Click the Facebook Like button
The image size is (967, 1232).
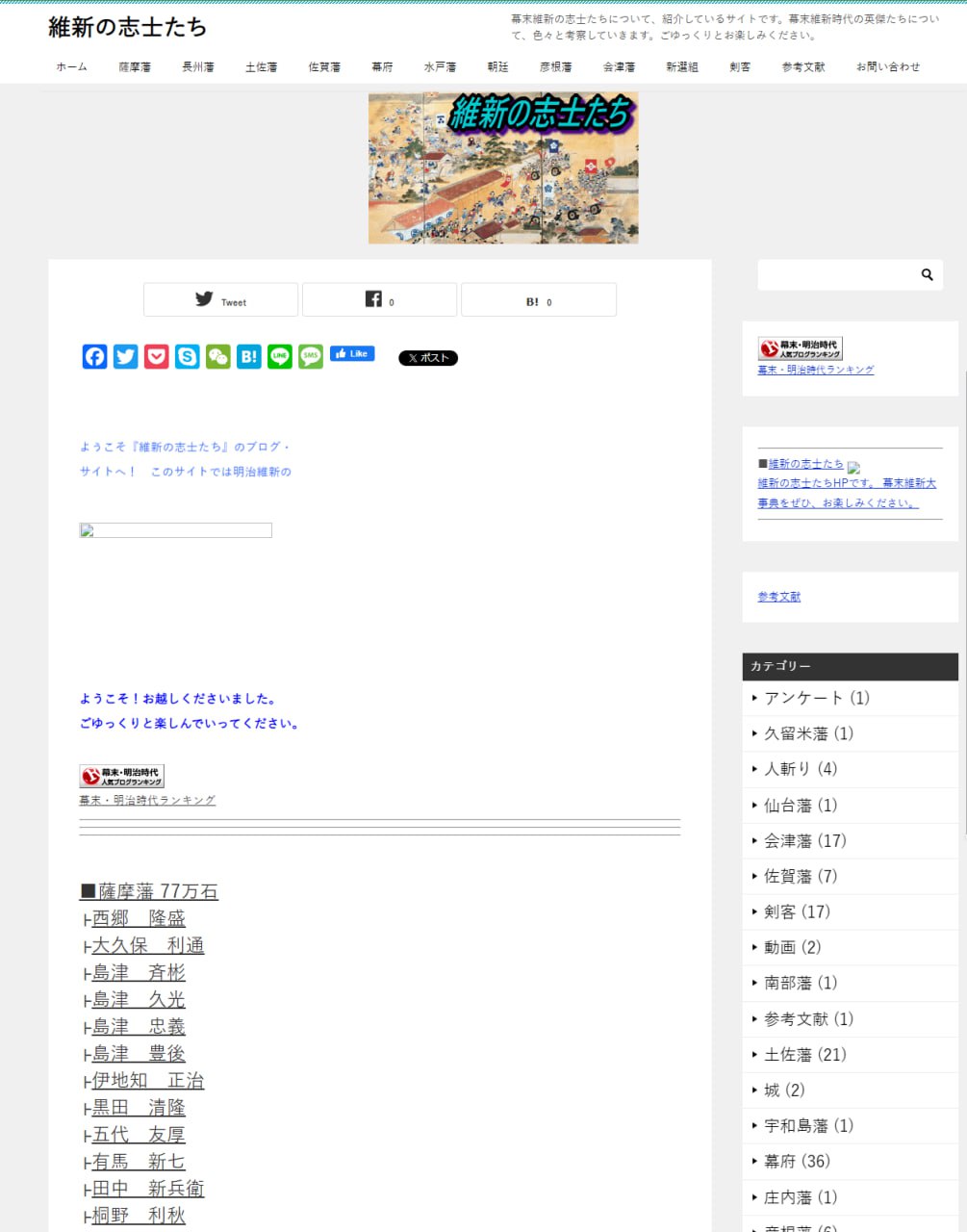(352, 353)
